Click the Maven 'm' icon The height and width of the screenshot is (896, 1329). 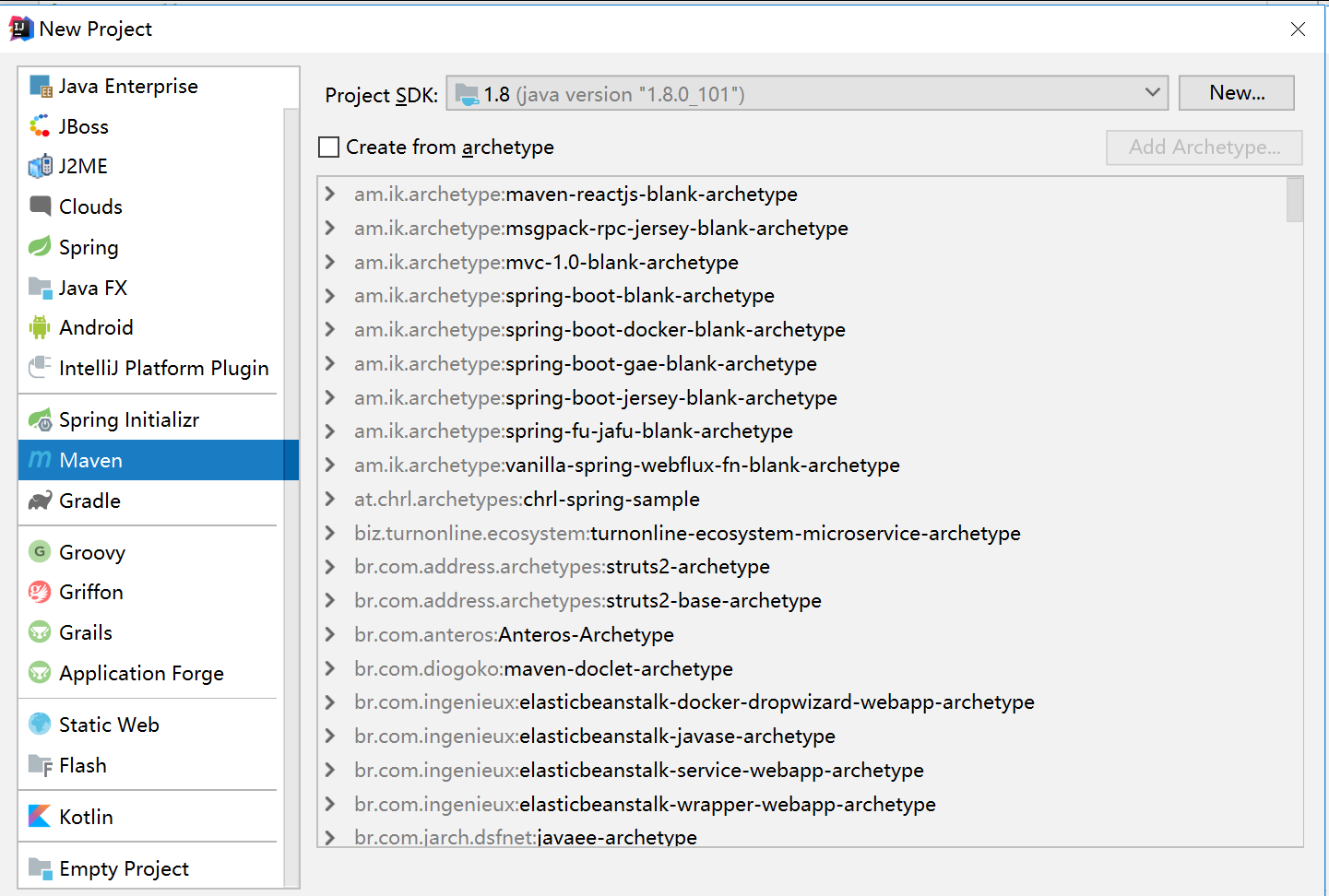(x=41, y=460)
